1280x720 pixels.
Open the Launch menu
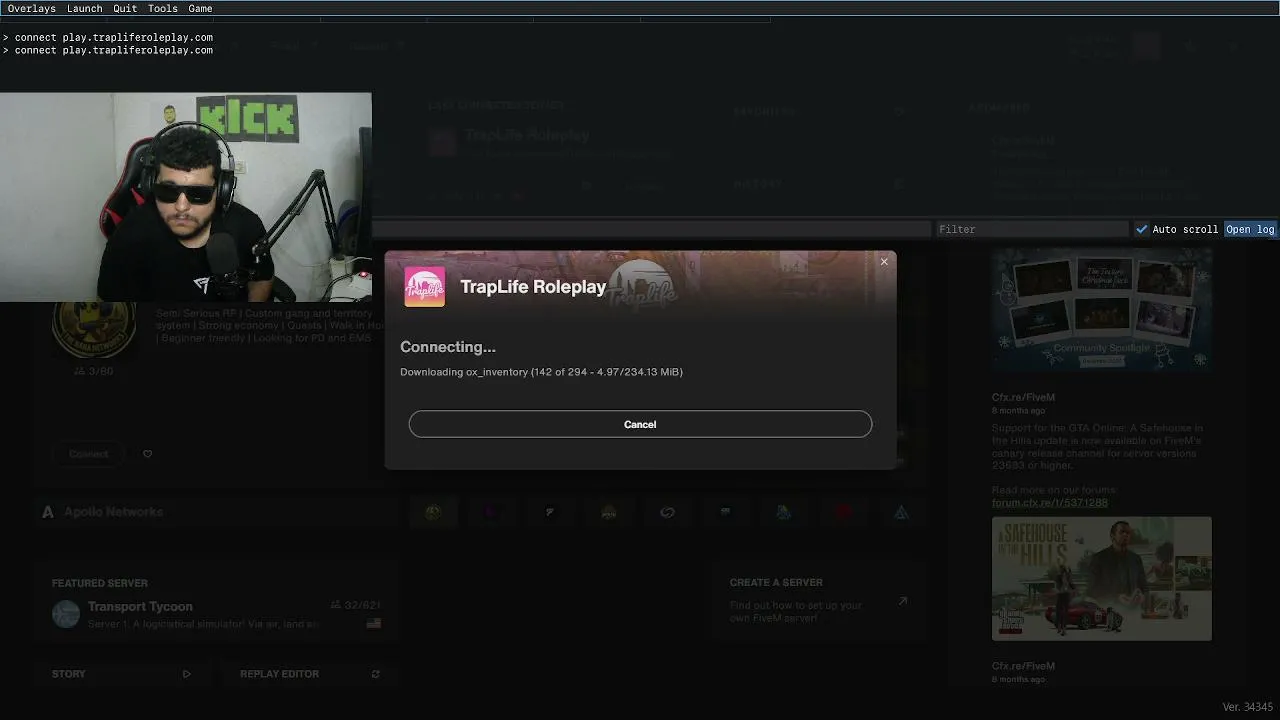[84, 8]
